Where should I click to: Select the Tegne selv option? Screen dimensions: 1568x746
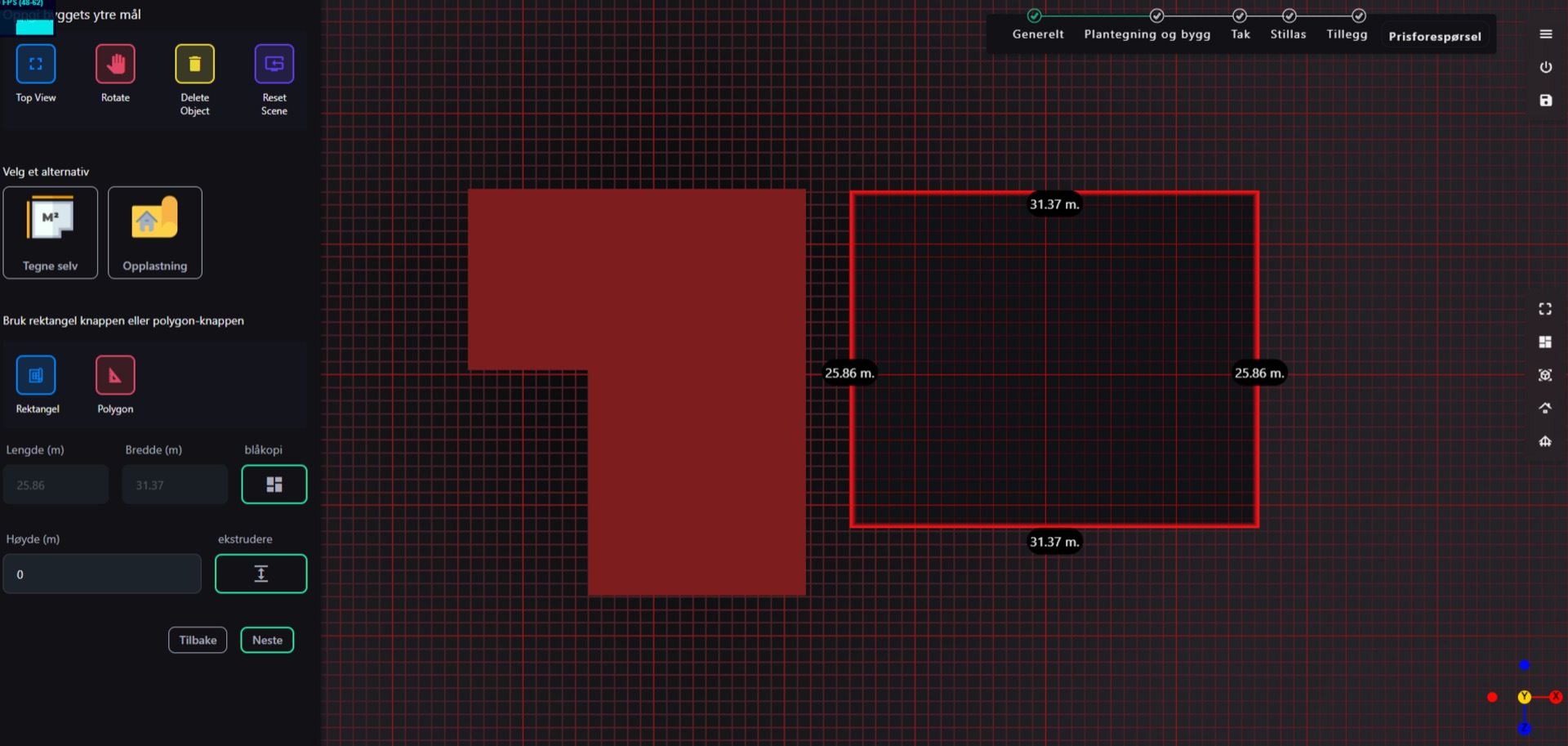(51, 233)
